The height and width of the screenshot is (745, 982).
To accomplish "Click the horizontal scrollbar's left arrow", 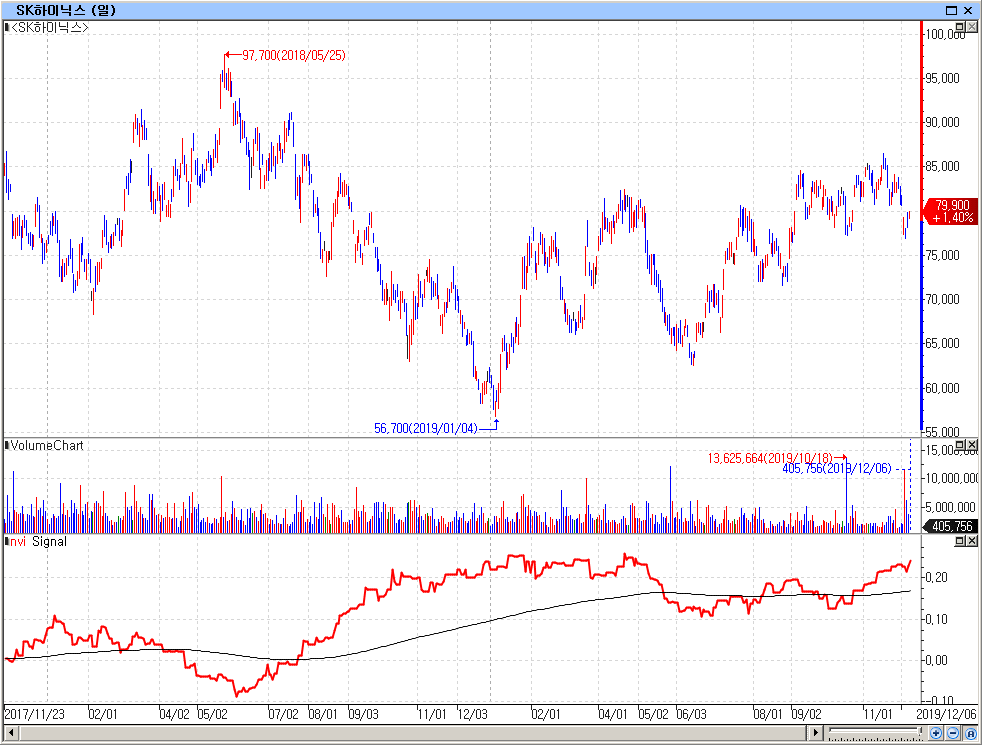I will pyautogui.click(x=10, y=732).
